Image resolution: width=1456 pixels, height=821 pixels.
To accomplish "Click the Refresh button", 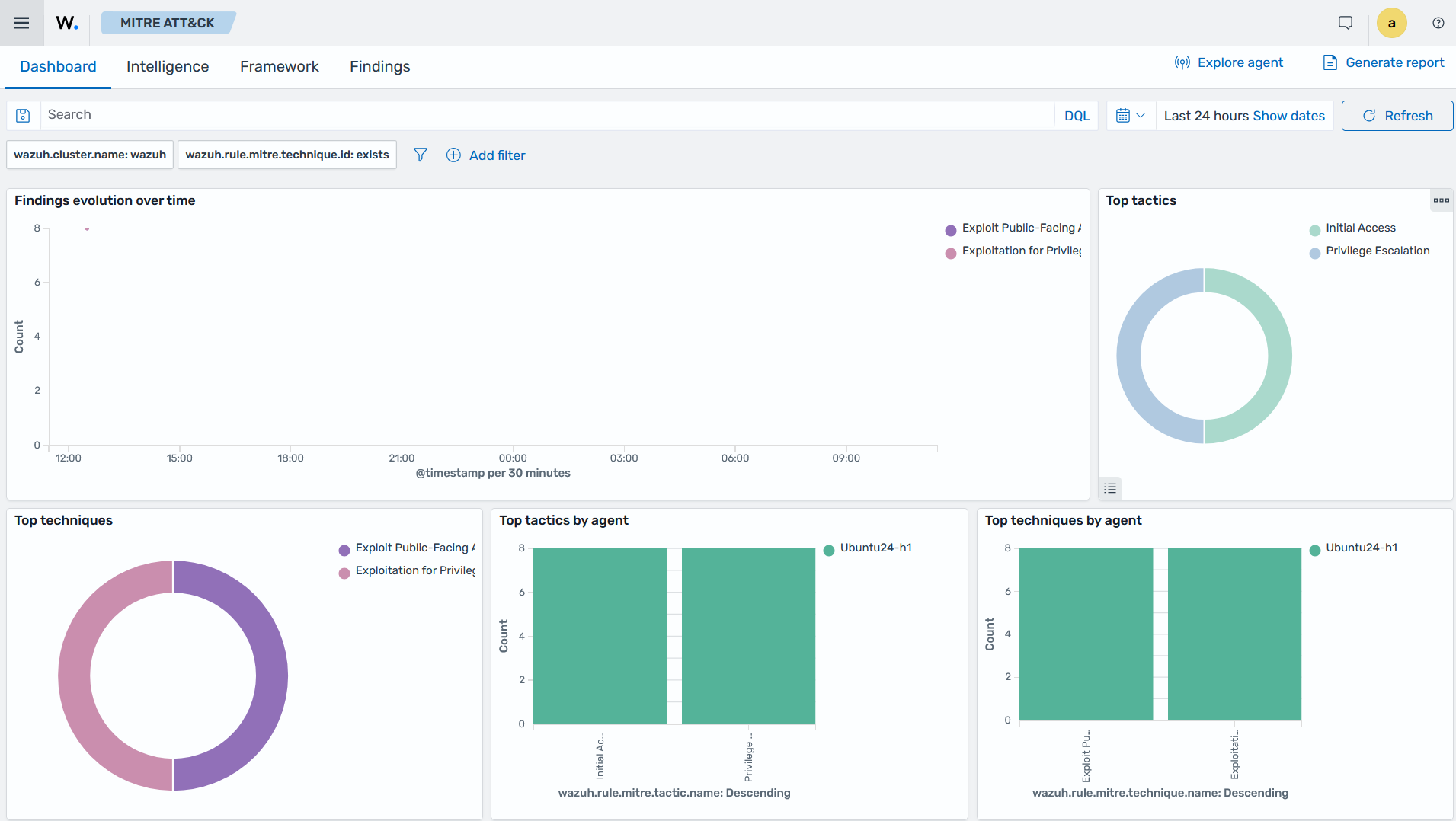I will click(1397, 116).
